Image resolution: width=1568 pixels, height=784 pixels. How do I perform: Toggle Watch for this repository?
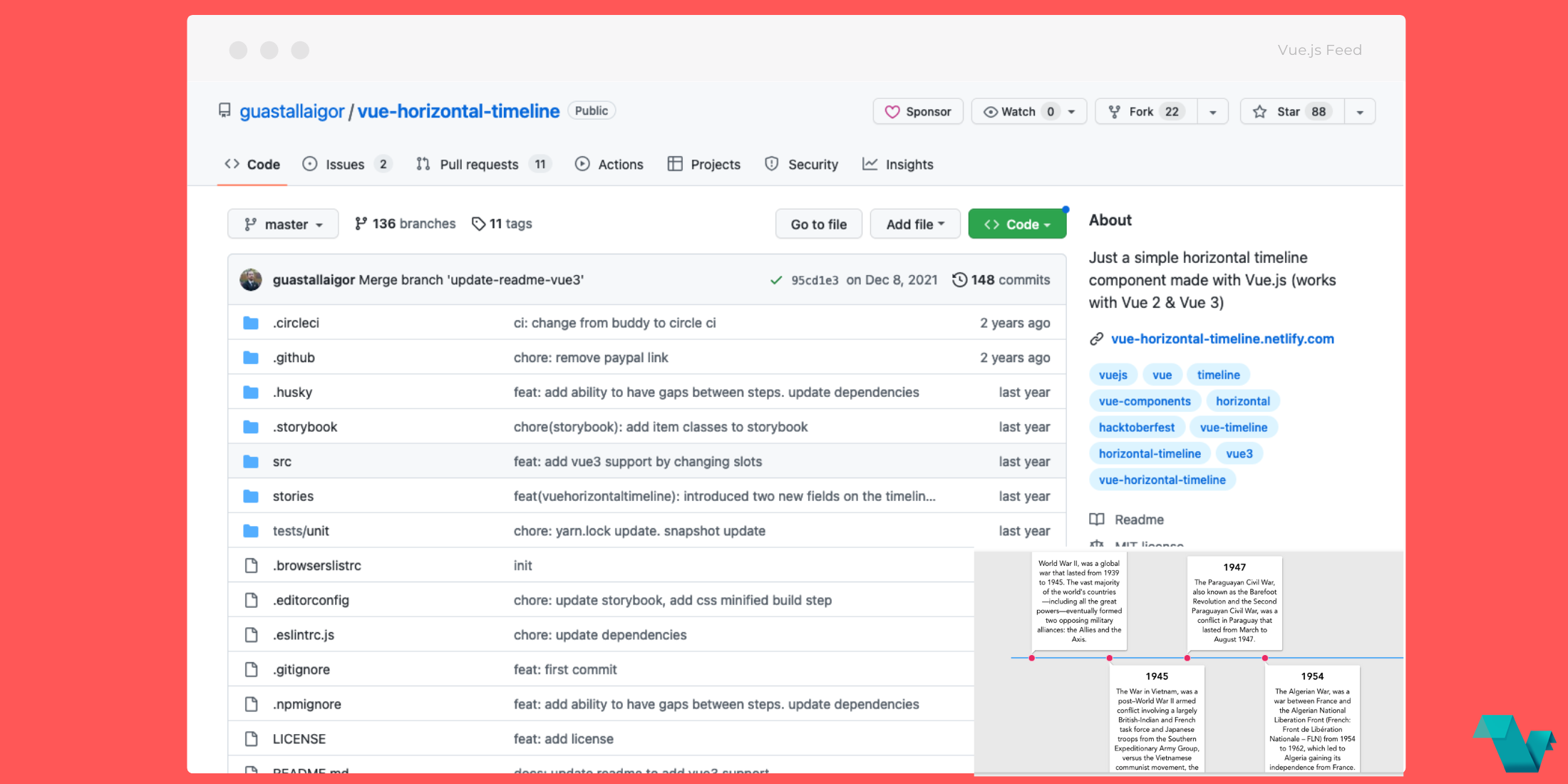1013,111
